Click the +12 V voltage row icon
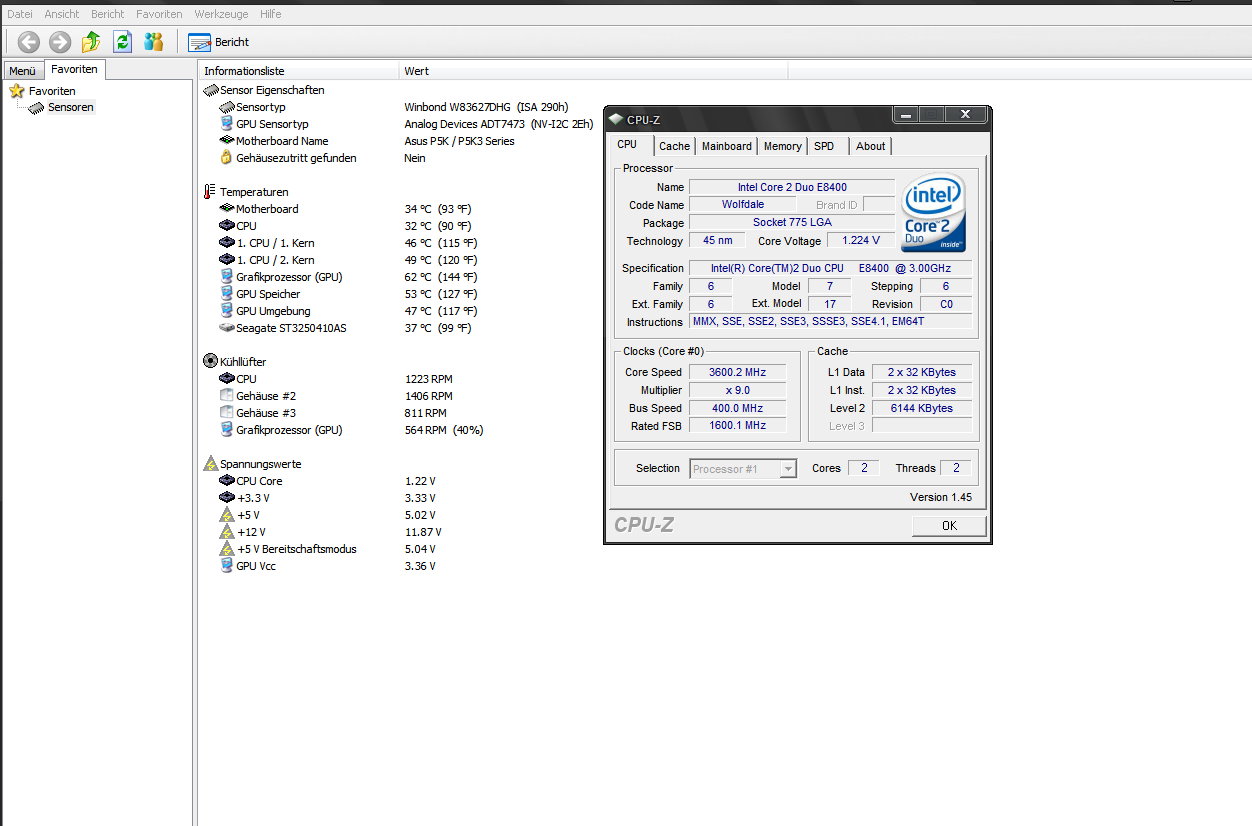Screen dimensions: 1252x826 (227, 532)
